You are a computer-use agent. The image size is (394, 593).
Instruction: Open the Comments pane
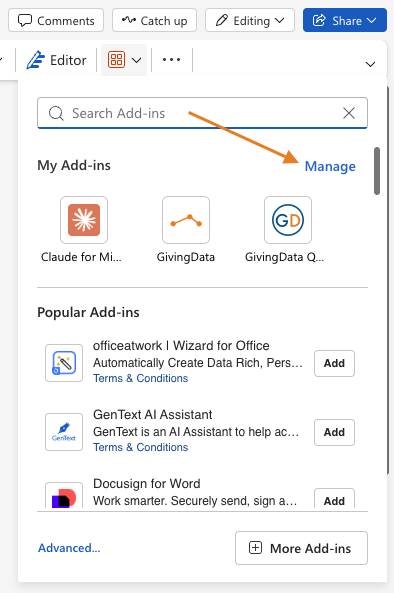[56, 20]
